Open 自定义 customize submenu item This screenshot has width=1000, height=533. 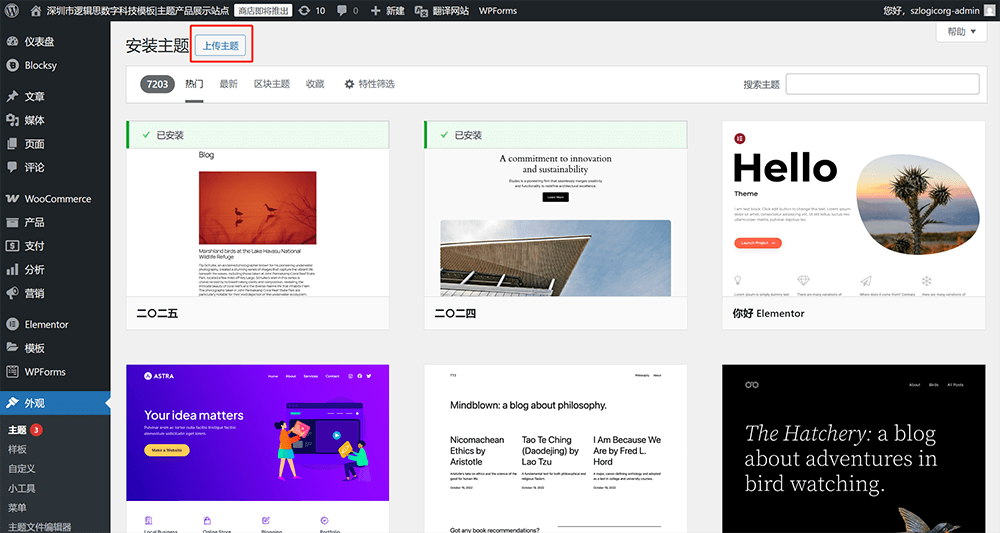22,469
